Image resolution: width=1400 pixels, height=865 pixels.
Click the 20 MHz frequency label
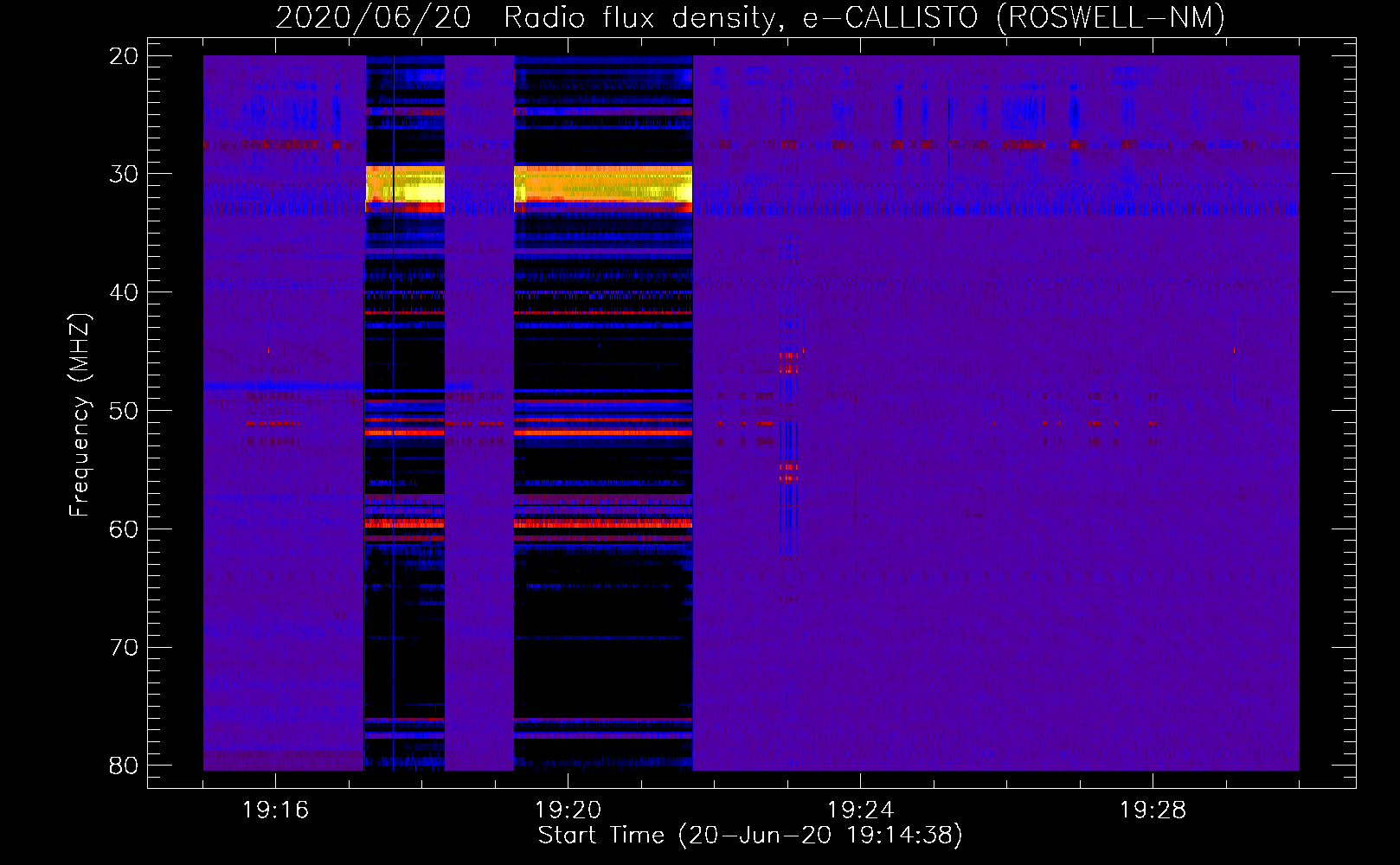coord(124,56)
